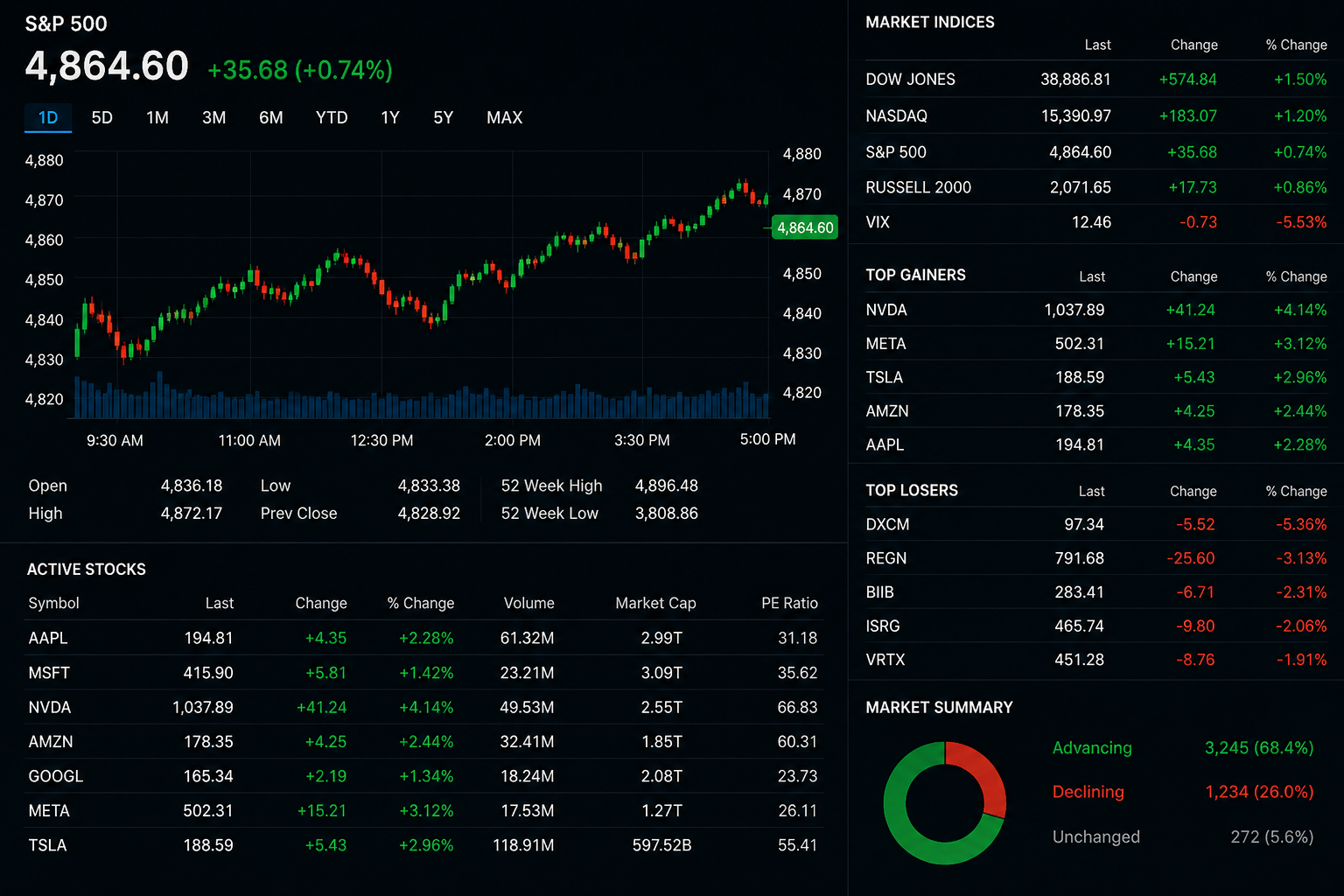1344x896 pixels.
Task: Click VRTX in Top Losers list
Action: pos(1096,660)
